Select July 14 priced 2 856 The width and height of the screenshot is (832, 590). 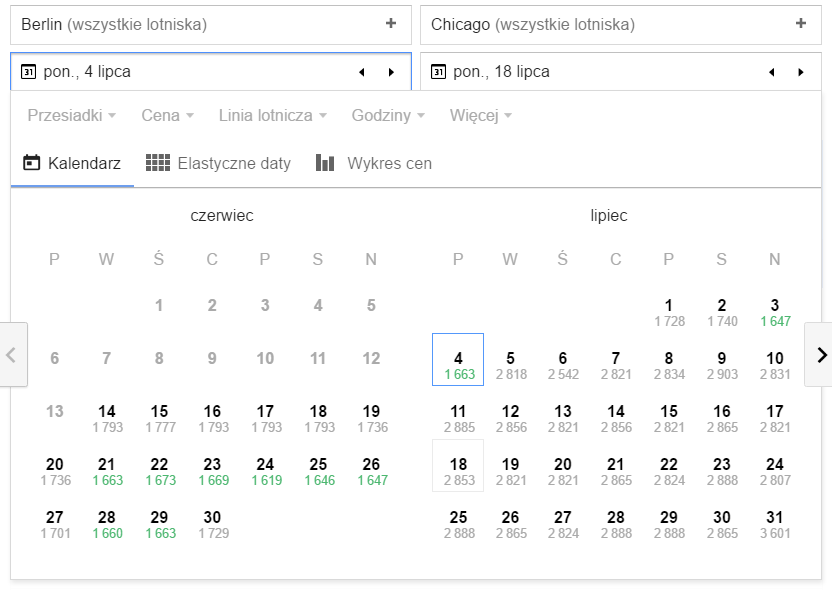point(616,418)
